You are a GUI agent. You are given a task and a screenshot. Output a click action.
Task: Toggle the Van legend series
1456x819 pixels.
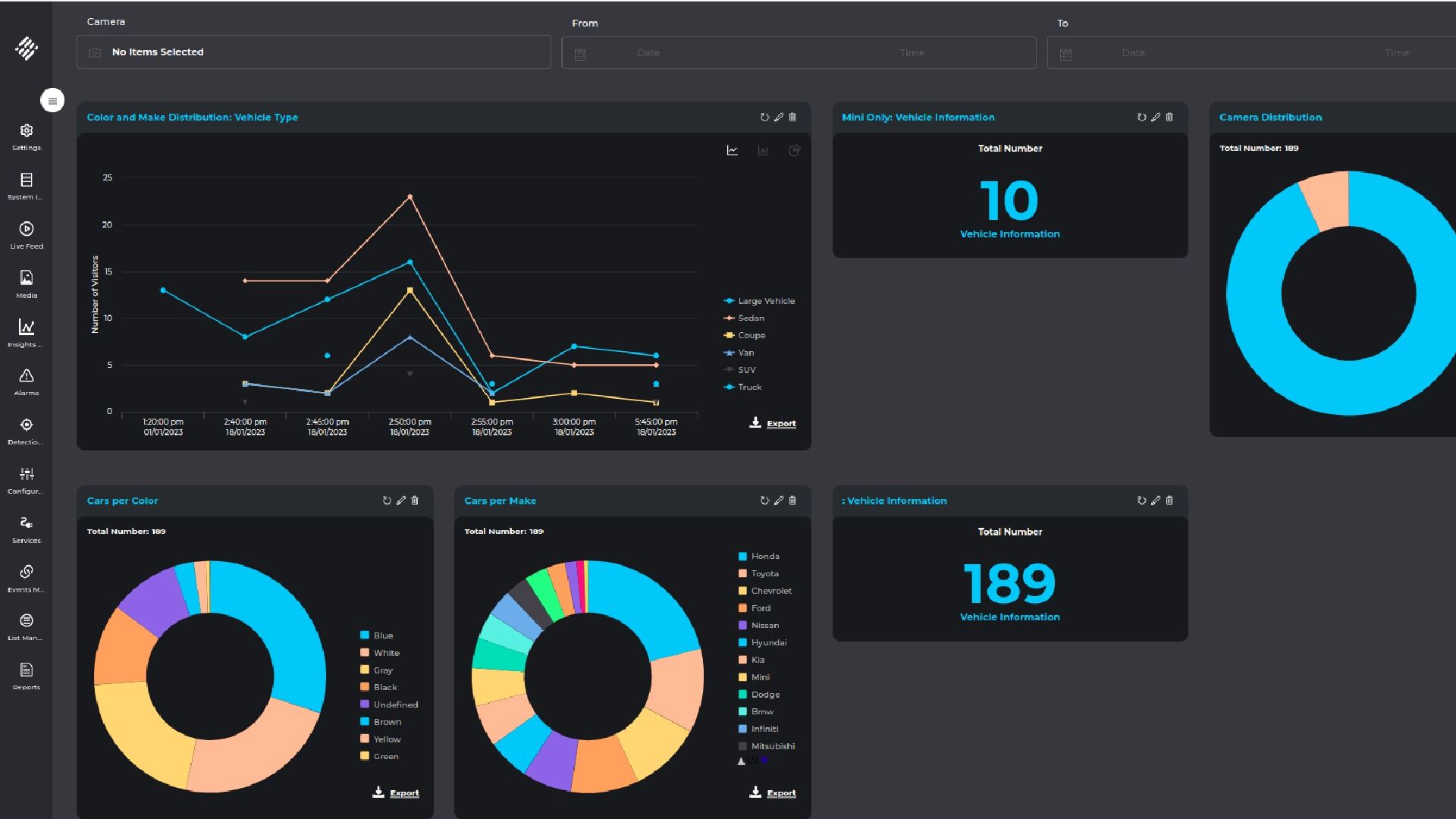(x=739, y=353)
